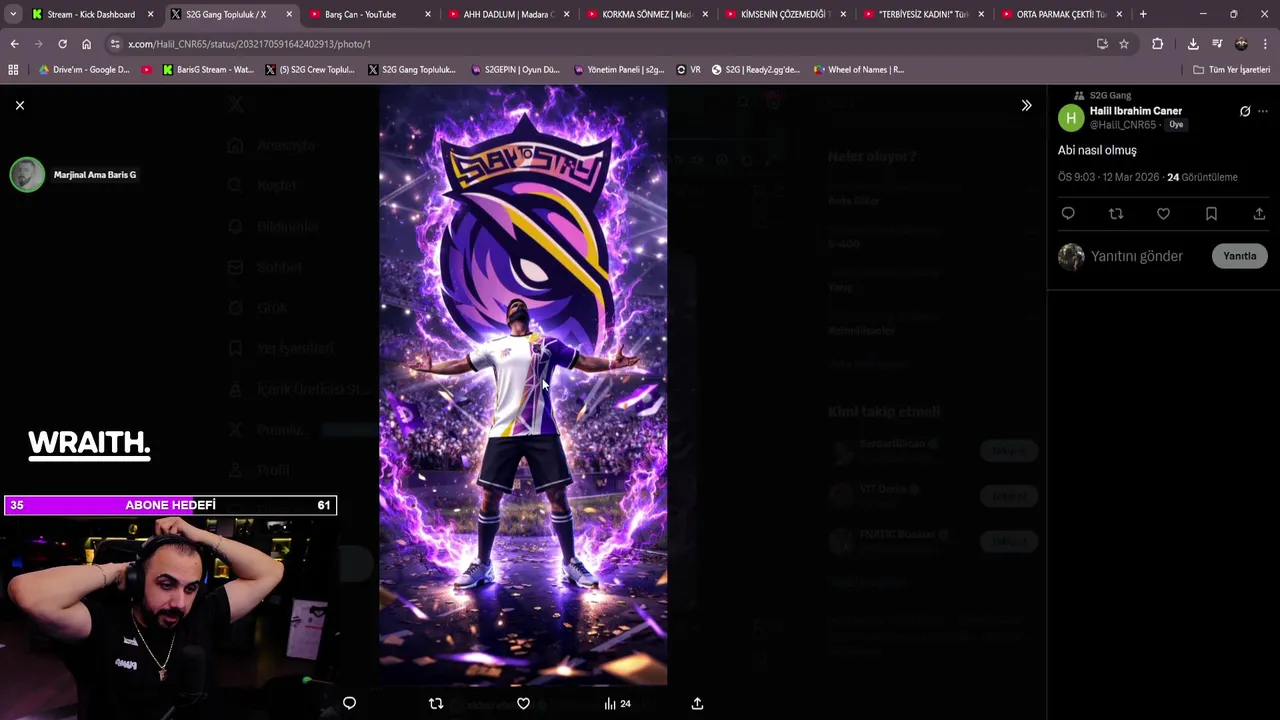
Task: Share the post from the right panel
Action: coord(1259,214)
